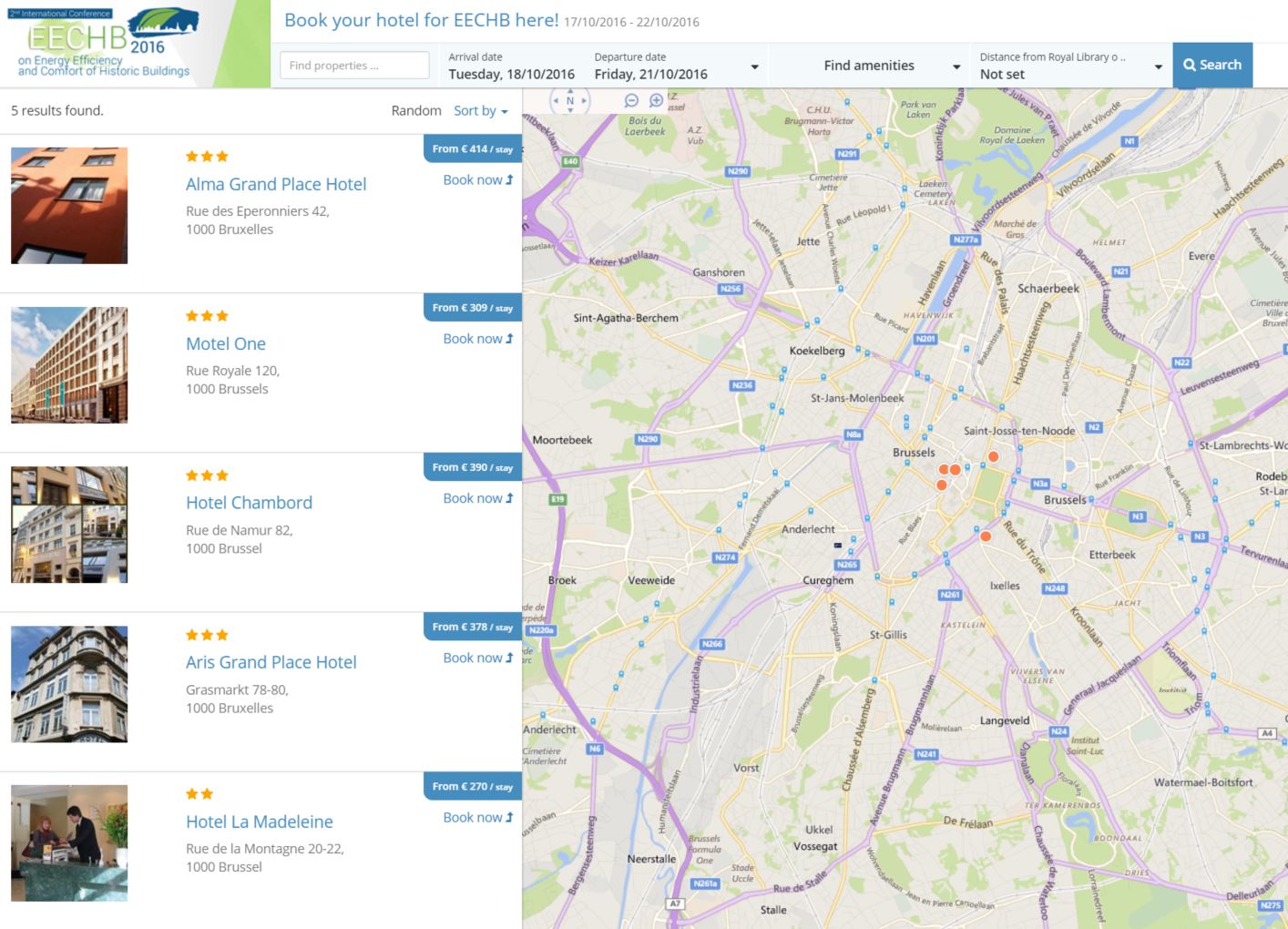Open the Motel One hotel title link
The width and height of the screenshot is (1288, 929).
coord(226,344)
